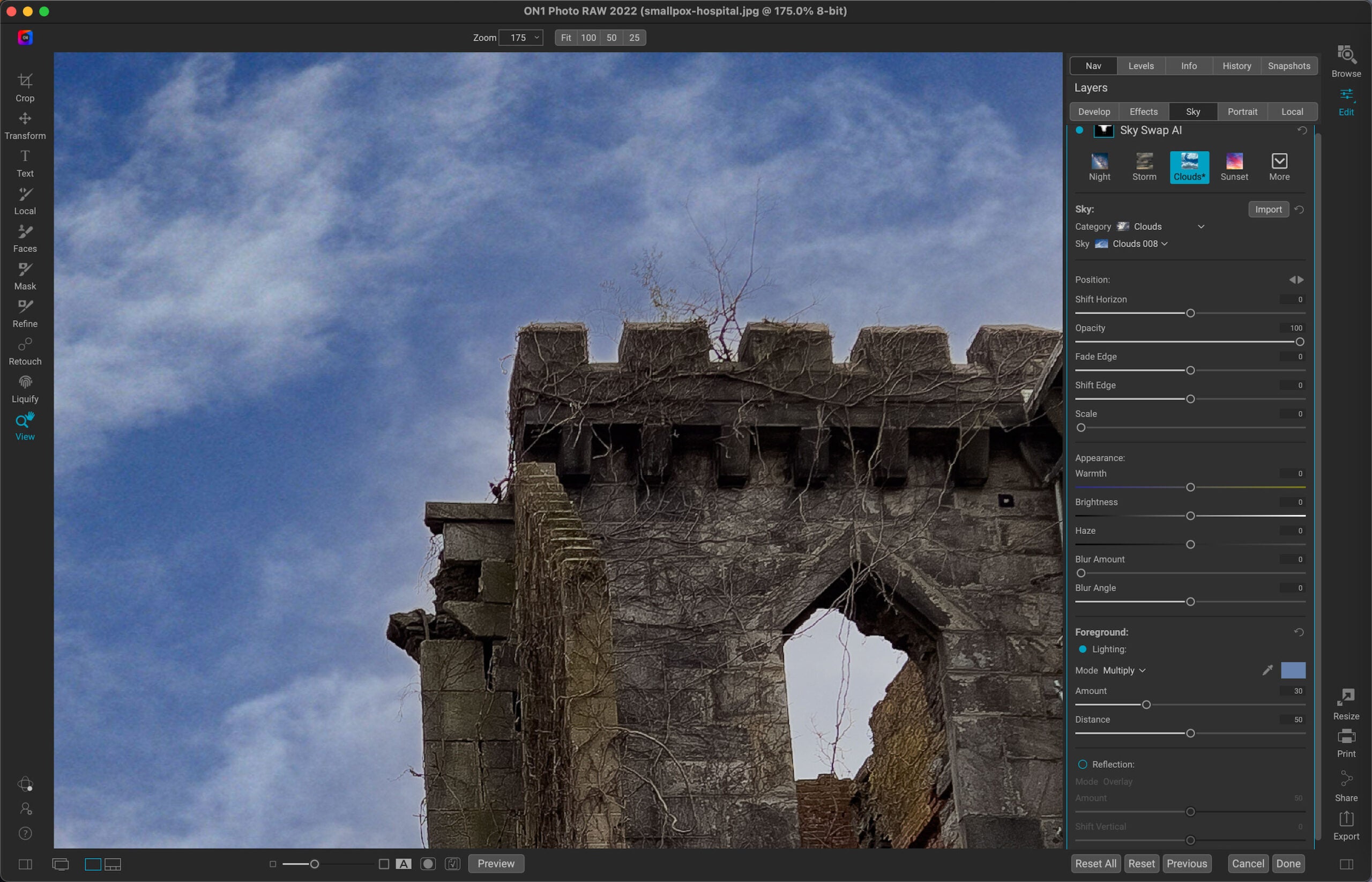Toggle the Lighting foreground option
Viewport: 1372px width, 882px height.
(1083, 649)
